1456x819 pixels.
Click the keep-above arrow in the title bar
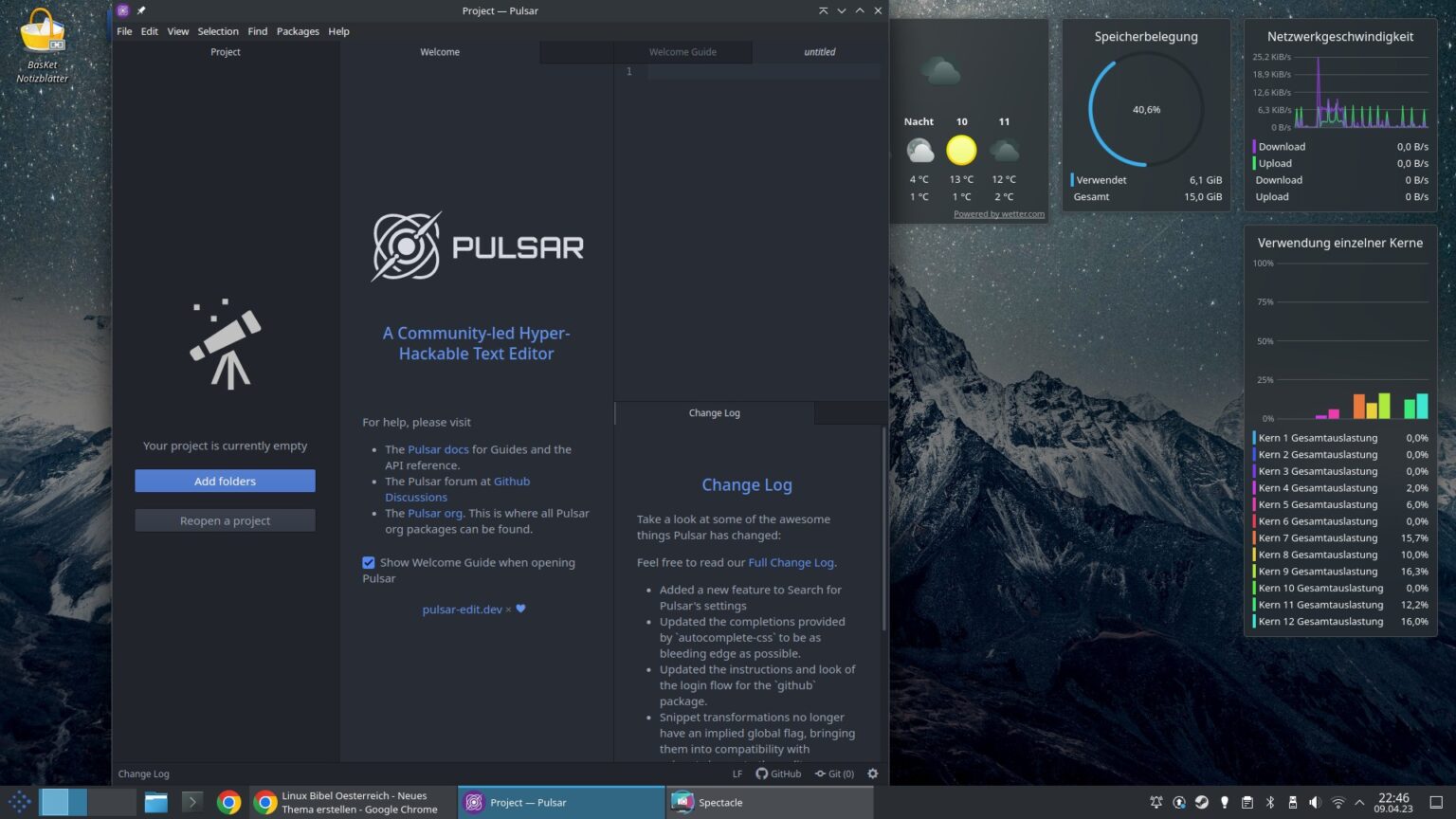click(x=823, y=10)
